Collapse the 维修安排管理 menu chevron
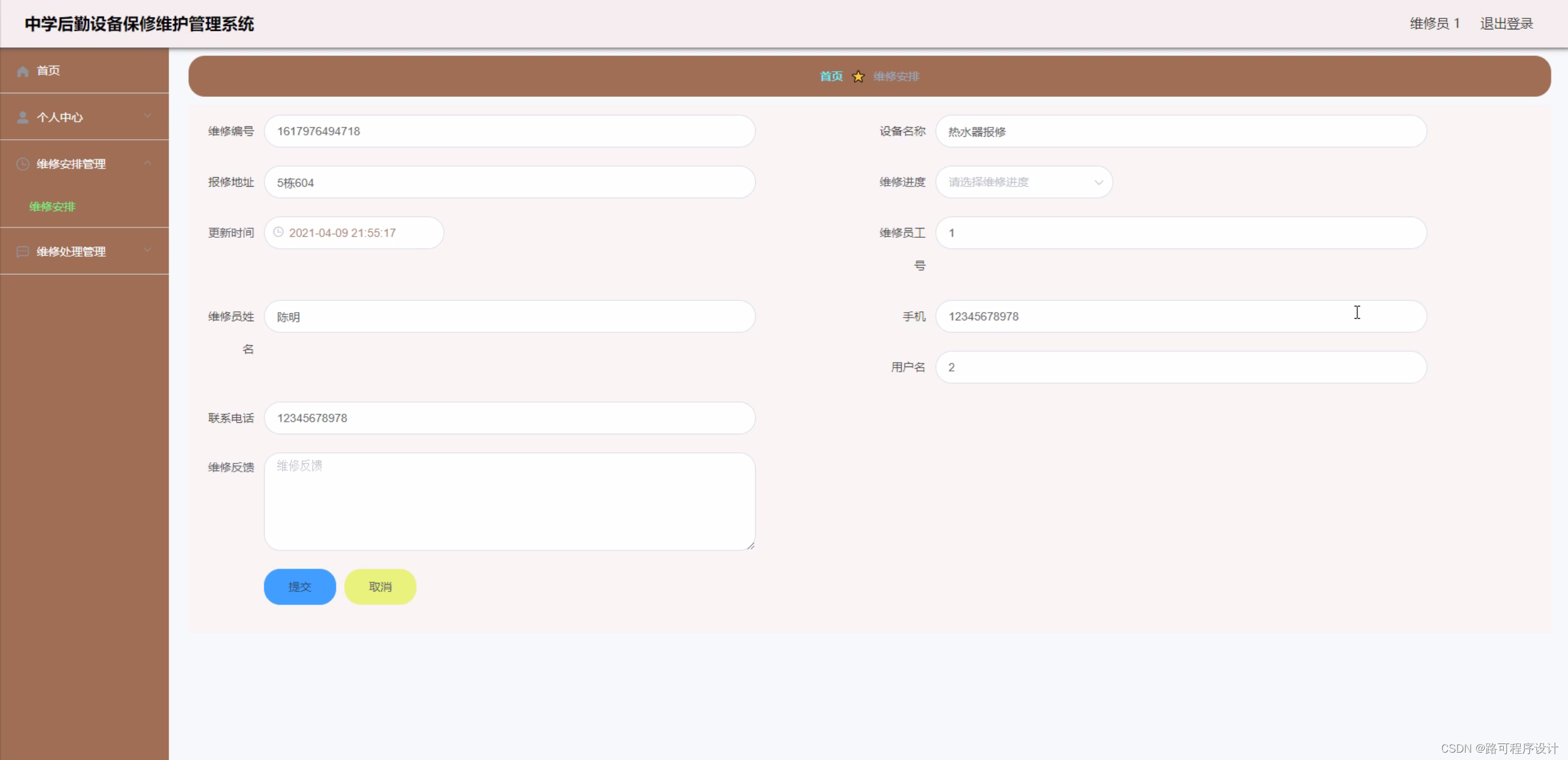The image size is (1568, 760). (x=147, y=163)
